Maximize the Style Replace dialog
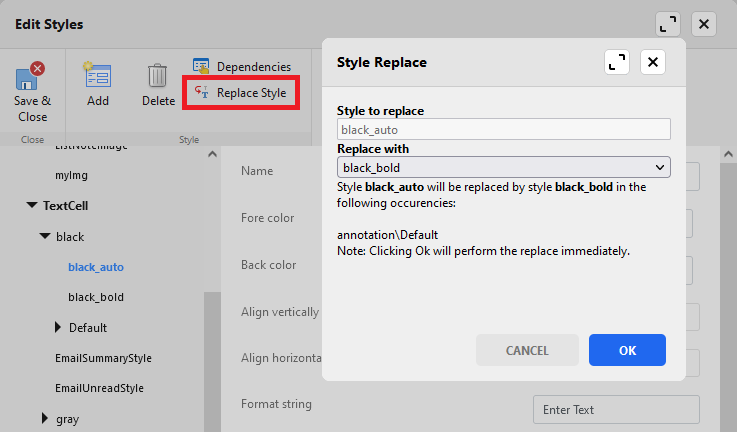The width and height of the screenshot is (737, 432). (x=617, y=62)
